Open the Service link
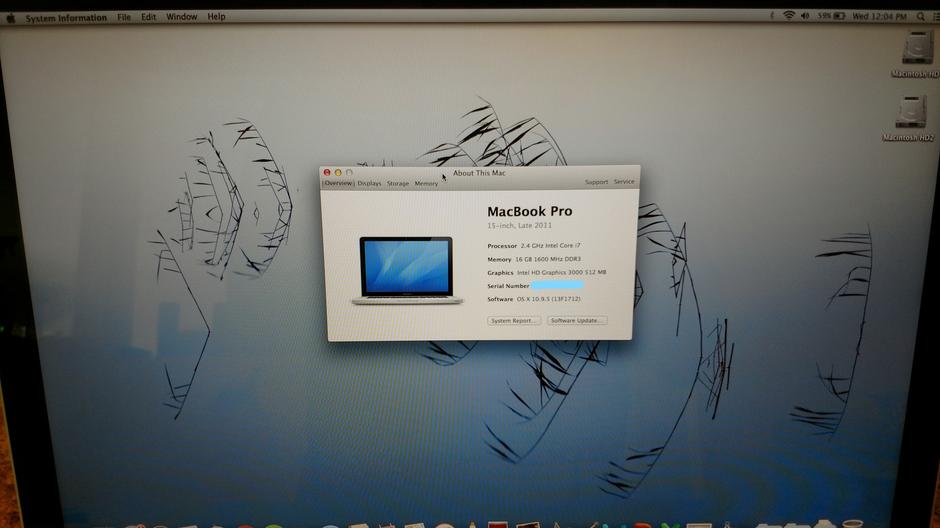Image resolution: width=940 pixels, height=528 pixels. [x=623, y=181]
